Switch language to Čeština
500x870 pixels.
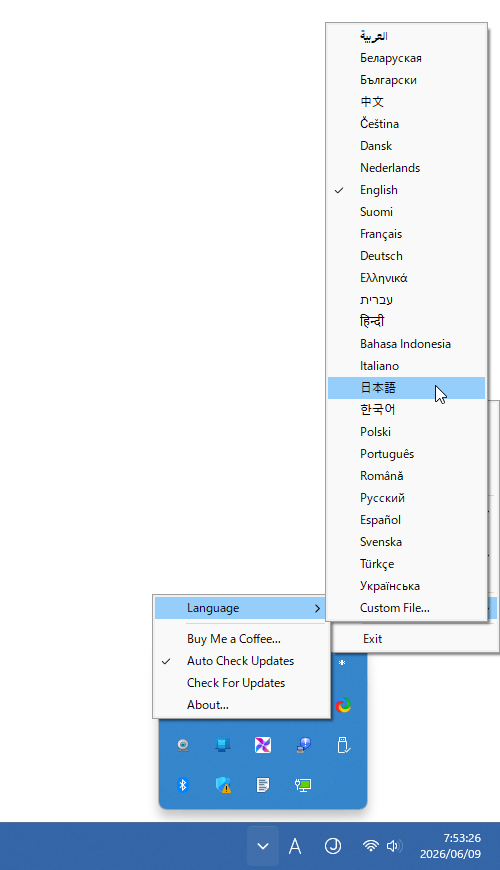pos(406,124)
